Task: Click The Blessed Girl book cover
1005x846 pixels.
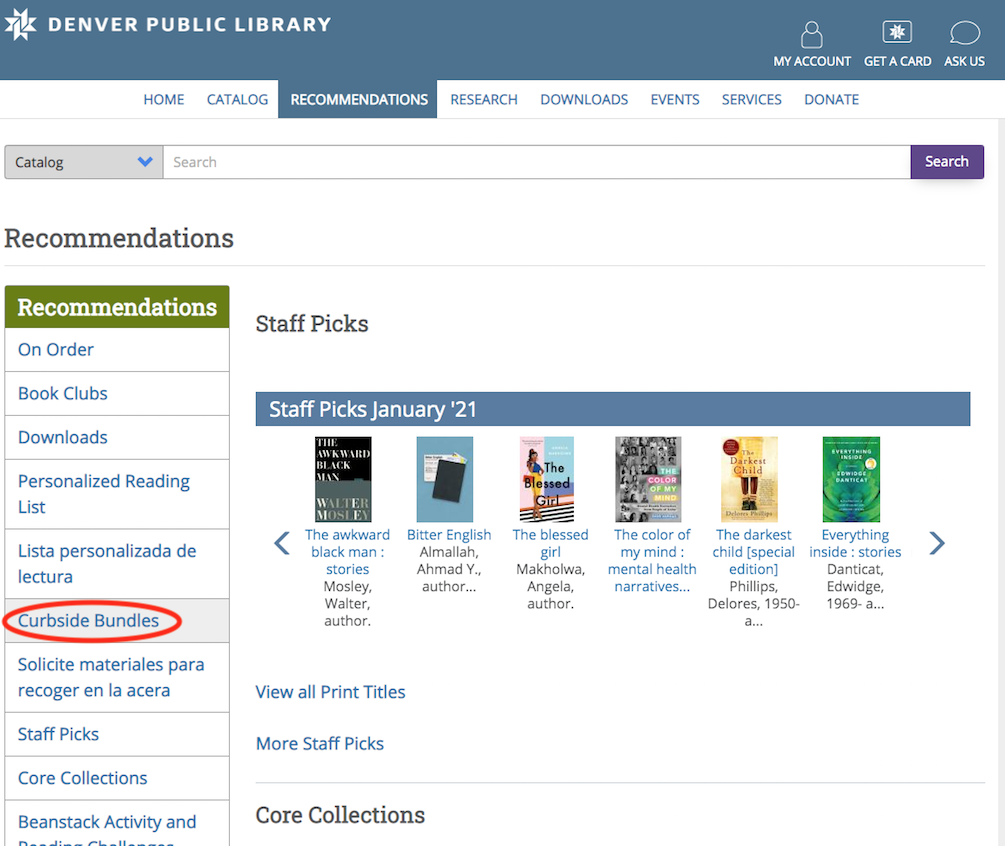Action: 547,479
